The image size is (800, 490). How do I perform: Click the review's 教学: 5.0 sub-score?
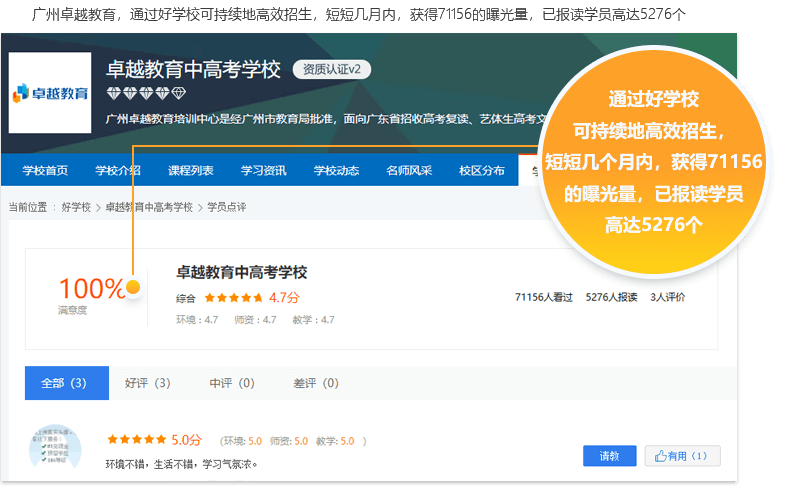coord(335,441)
